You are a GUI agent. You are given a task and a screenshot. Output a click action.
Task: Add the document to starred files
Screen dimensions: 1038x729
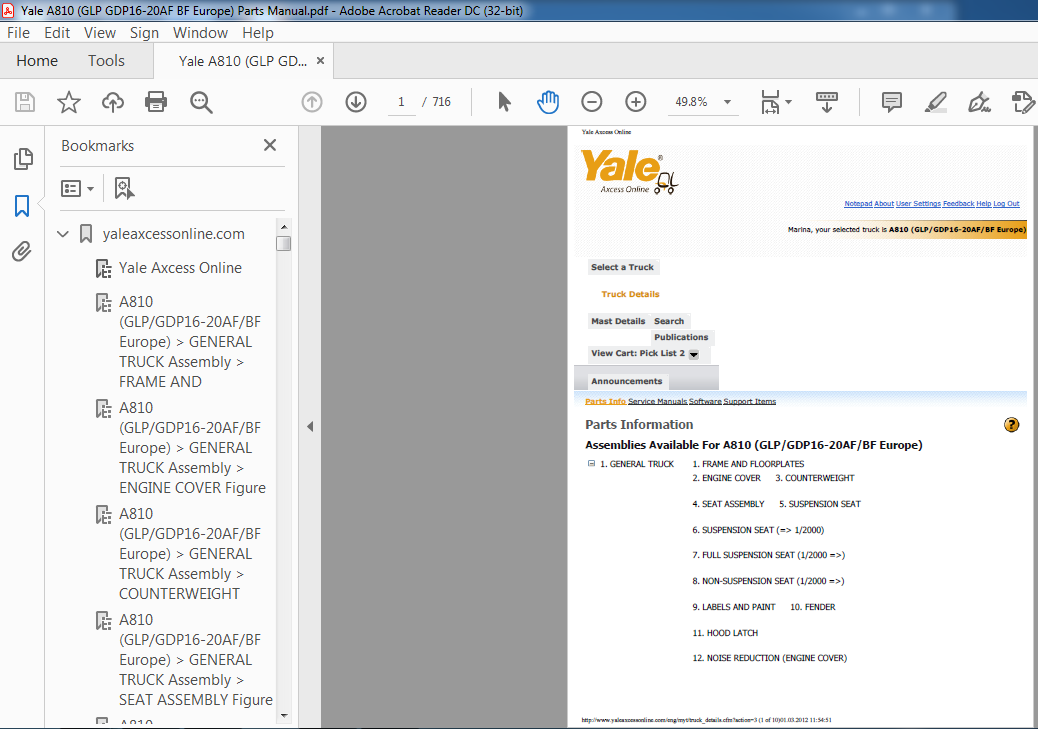[69, 102]
